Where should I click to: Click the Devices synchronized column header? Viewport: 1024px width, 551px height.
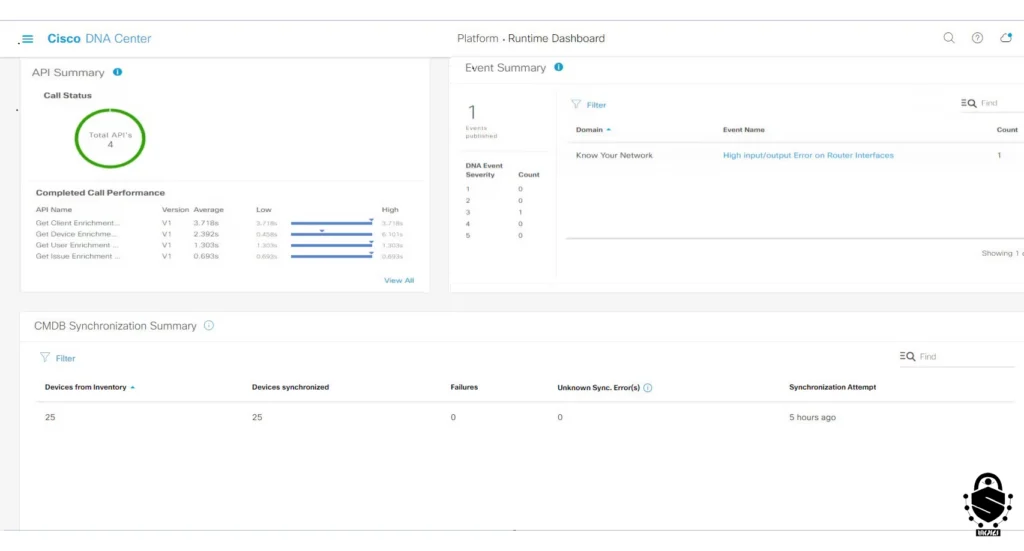[291, 387]
